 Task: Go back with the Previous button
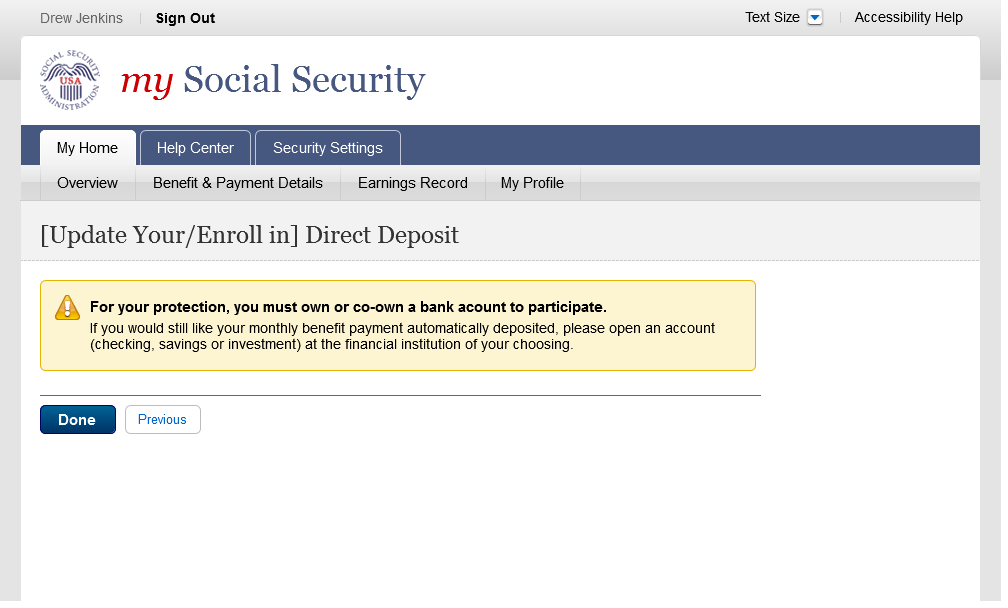coord(162,420)
